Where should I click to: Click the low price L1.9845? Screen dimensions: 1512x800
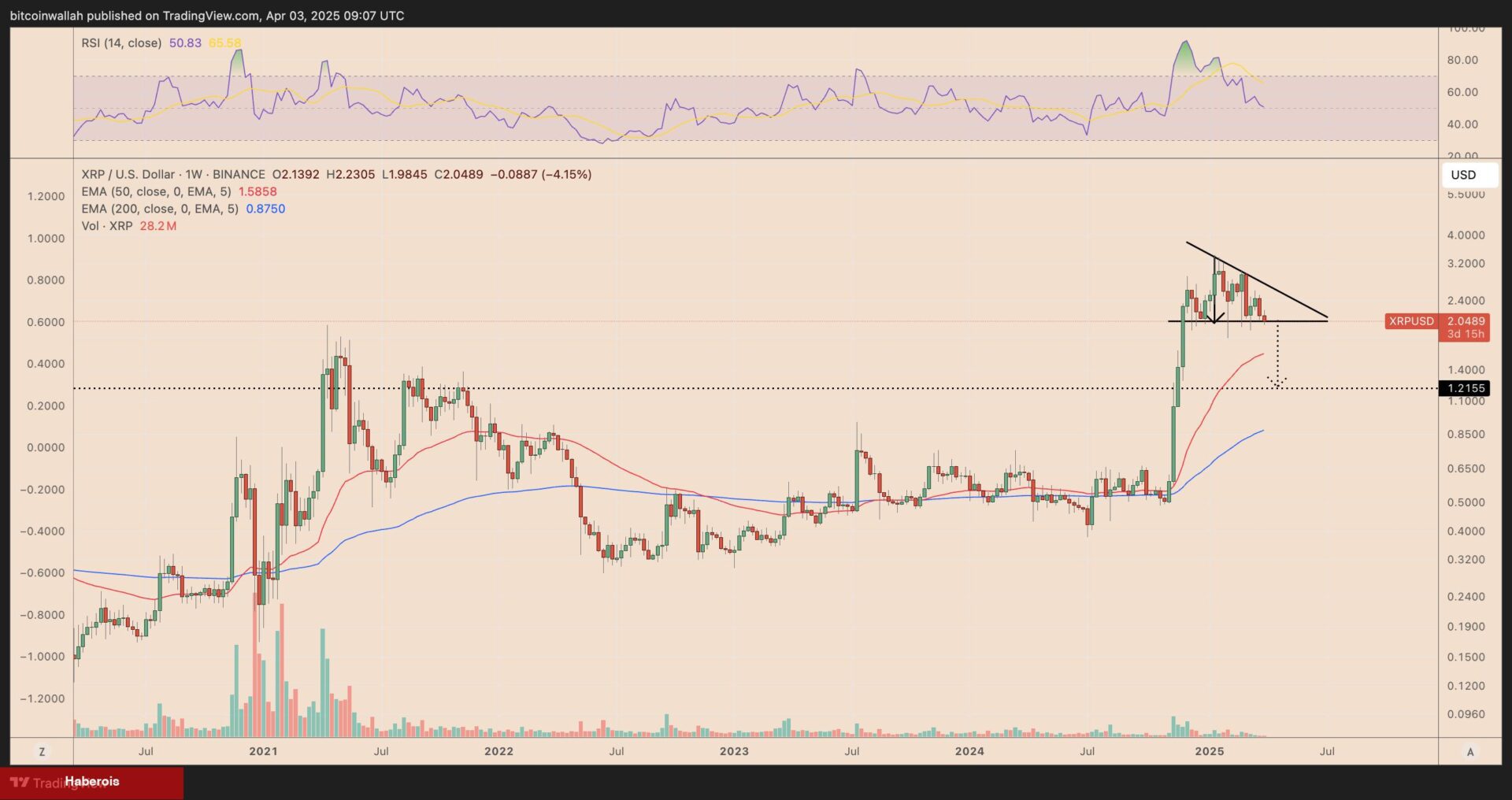(405, 175)
